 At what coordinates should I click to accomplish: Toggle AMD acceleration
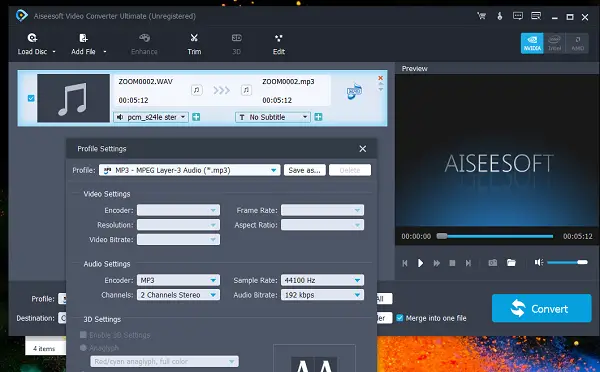[577, 43]
